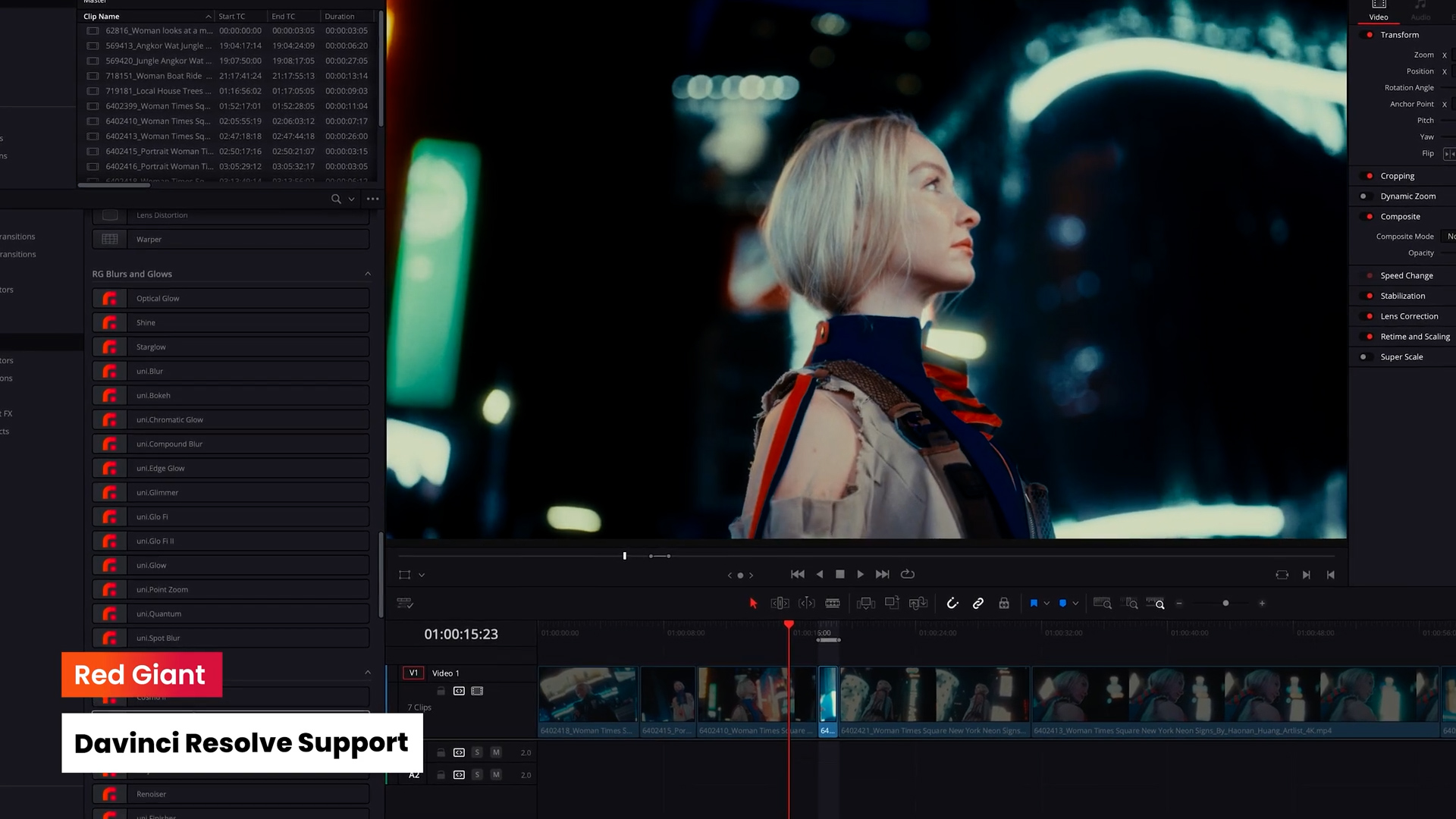Screen dimensions: 1456x819
Task: Select the arrow Selection Mode tool
Action: pos(753,604)
